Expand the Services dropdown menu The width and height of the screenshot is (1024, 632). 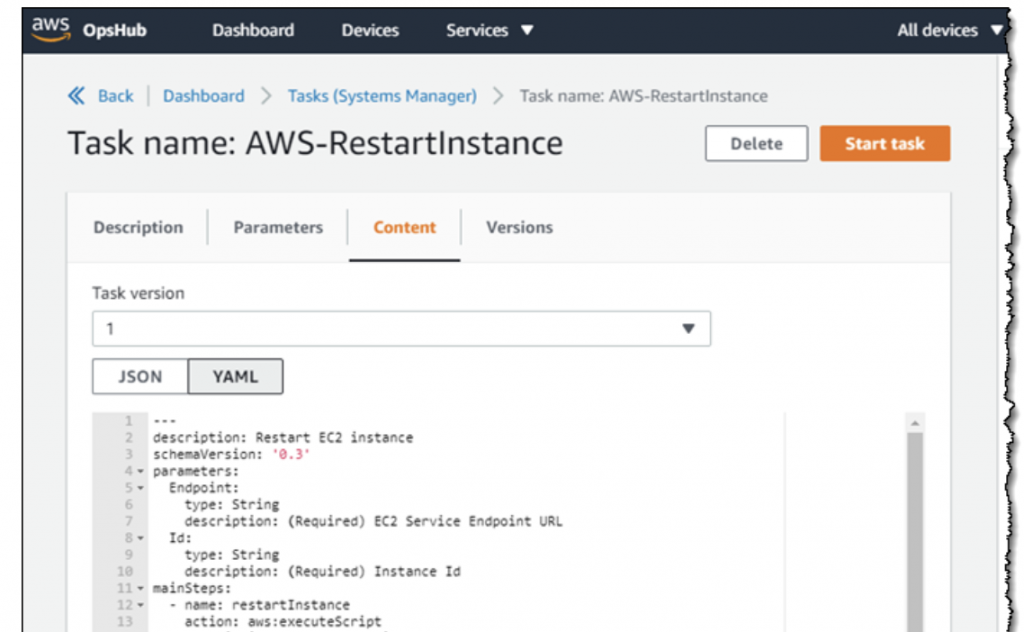490,30
